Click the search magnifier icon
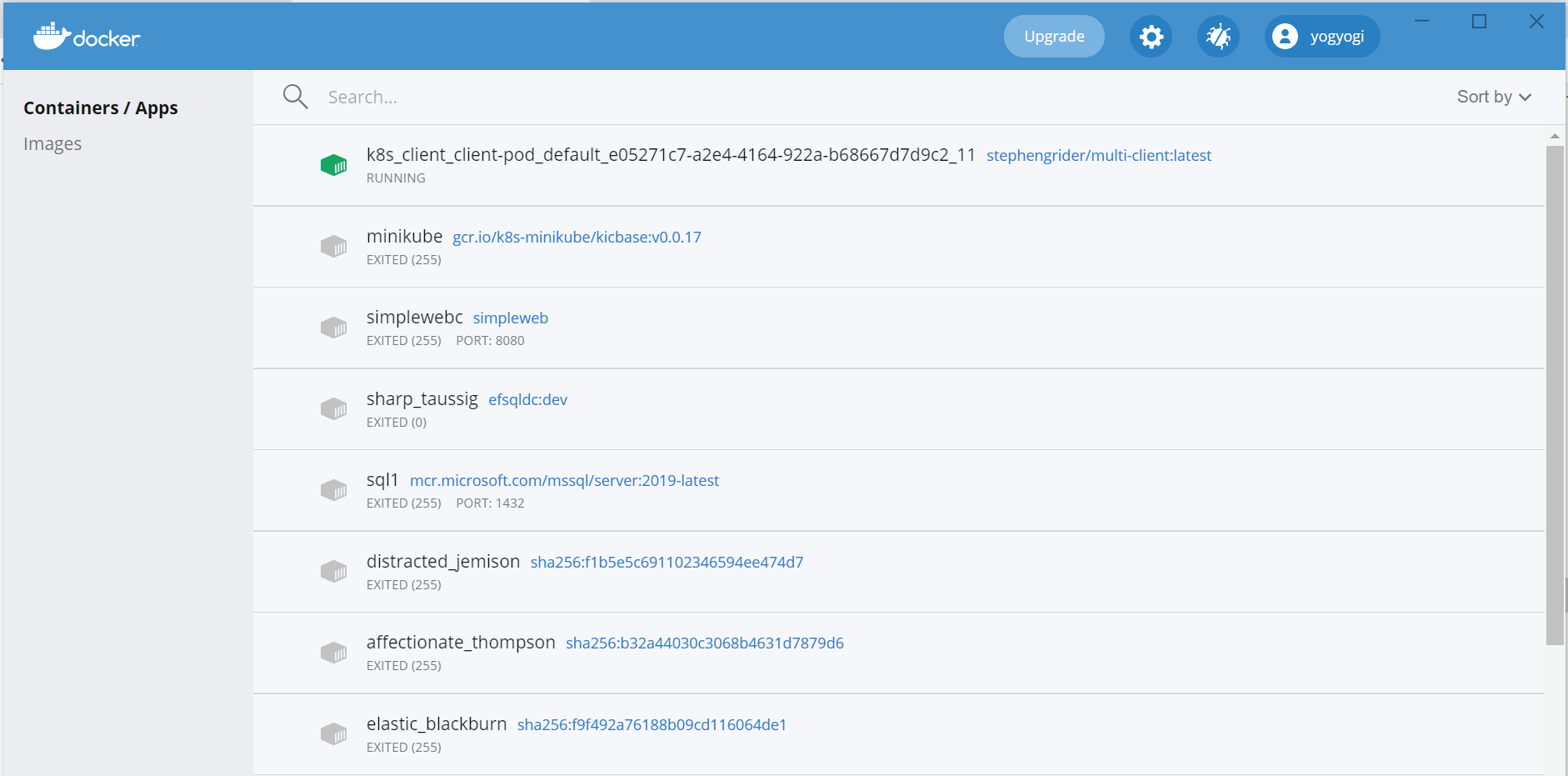 click(x=295, y=97)
